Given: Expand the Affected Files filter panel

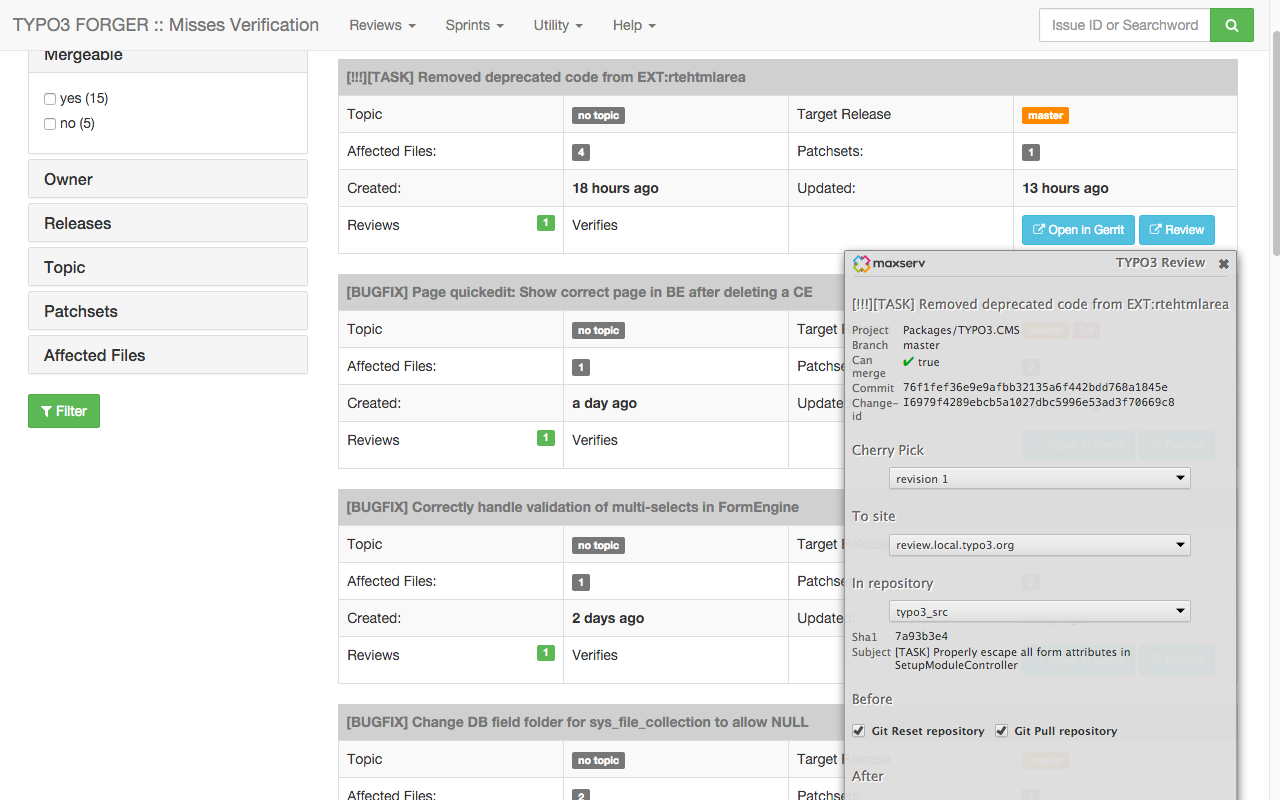Looking at the screenshot, I should [x=168, y=355].
